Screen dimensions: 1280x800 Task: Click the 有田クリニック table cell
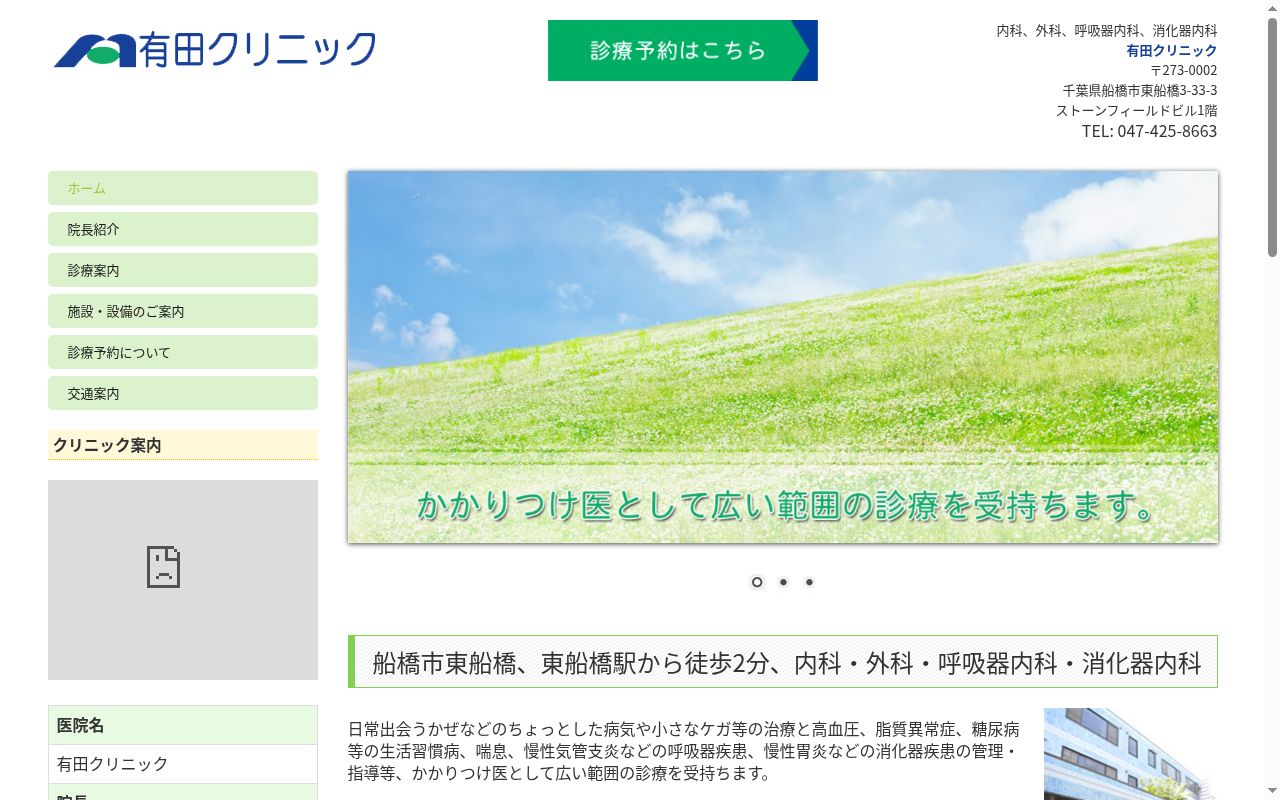[183, 764]
